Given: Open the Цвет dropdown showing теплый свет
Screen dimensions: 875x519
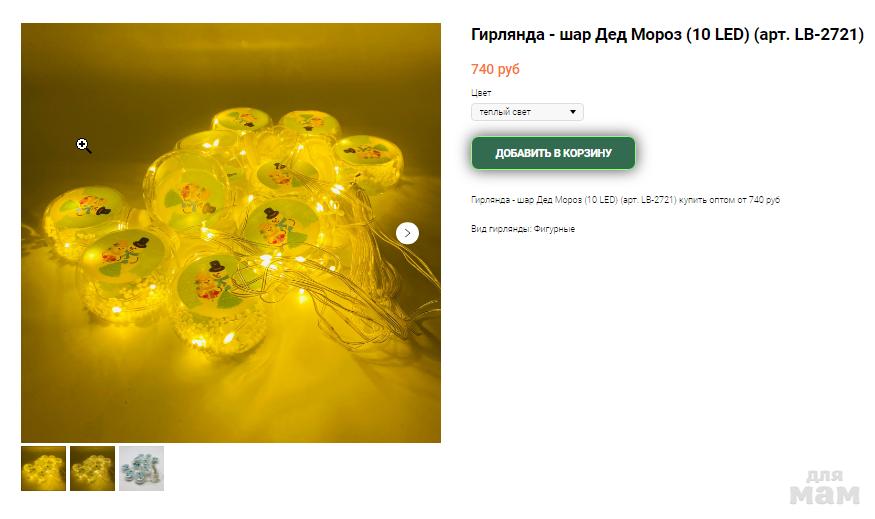Looking at the screenshot, I should click(x=527, y=112).
